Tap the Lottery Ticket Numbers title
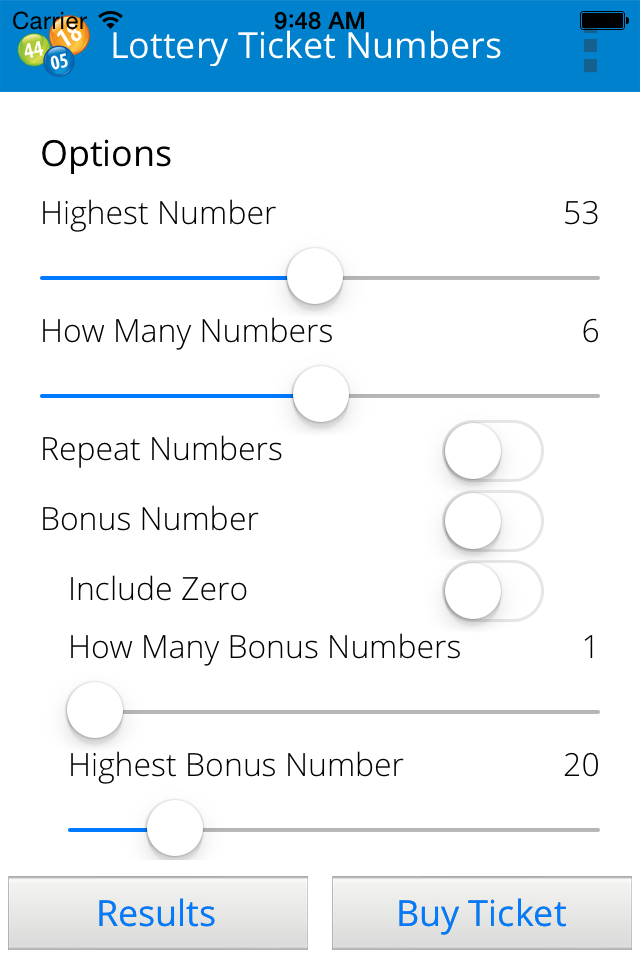The height and width of the screenshot is (960, 640). click(306, 47)
